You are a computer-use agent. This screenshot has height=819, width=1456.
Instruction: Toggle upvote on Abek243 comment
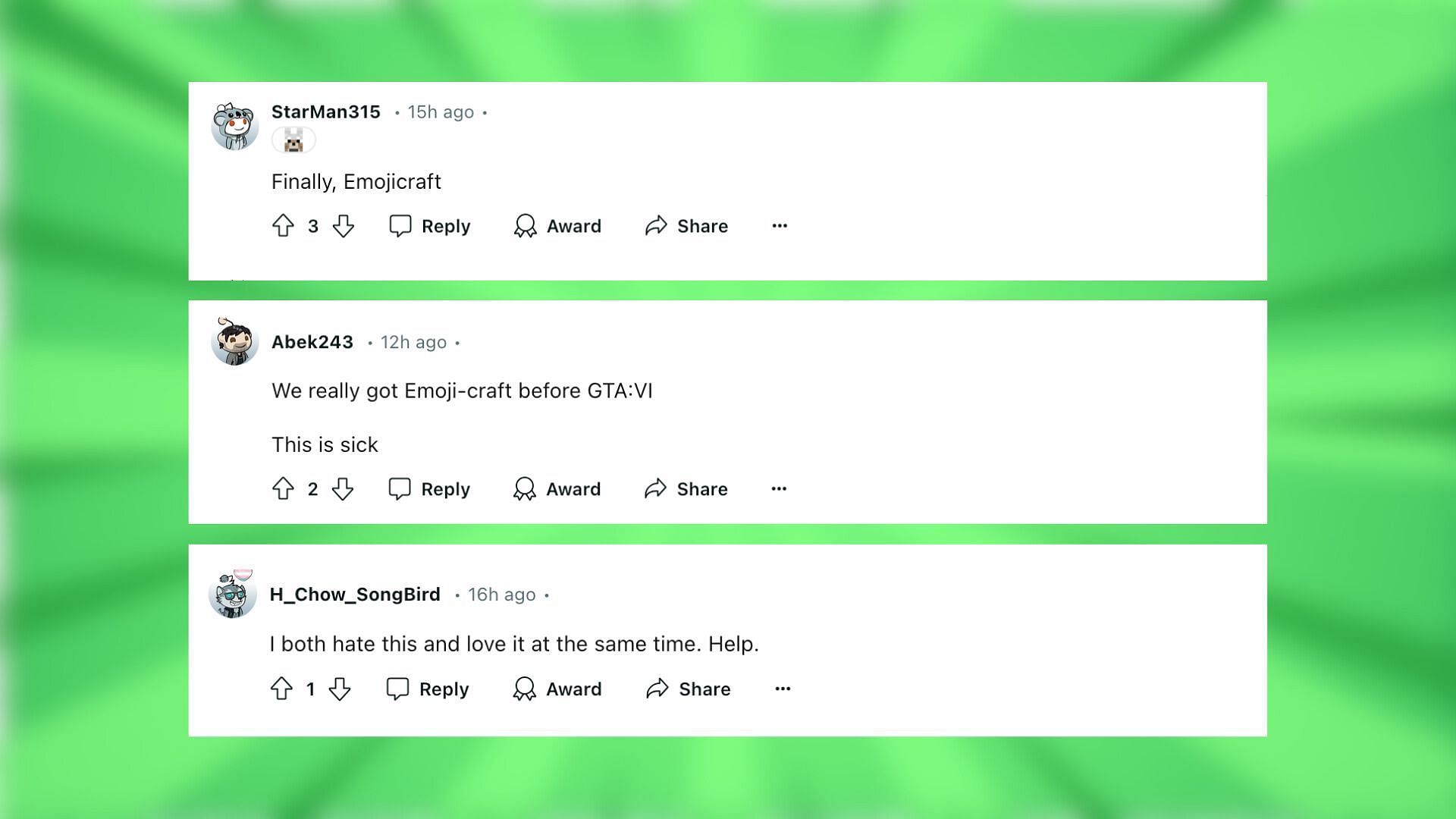point(283,488)
